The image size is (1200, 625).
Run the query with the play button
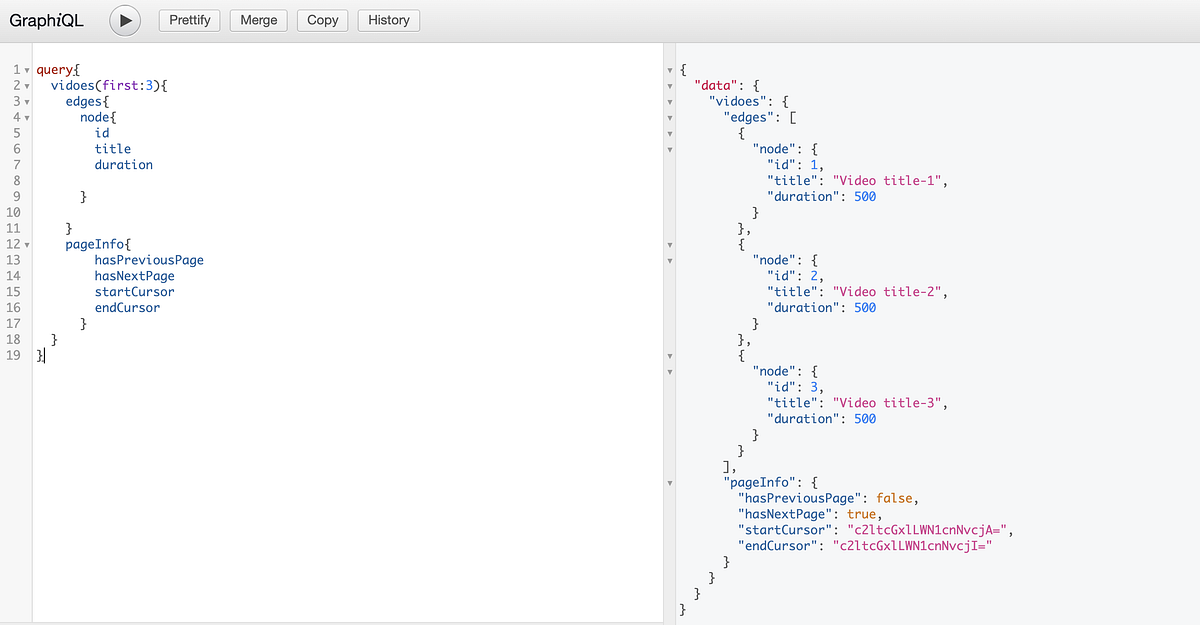click(125, 20)
